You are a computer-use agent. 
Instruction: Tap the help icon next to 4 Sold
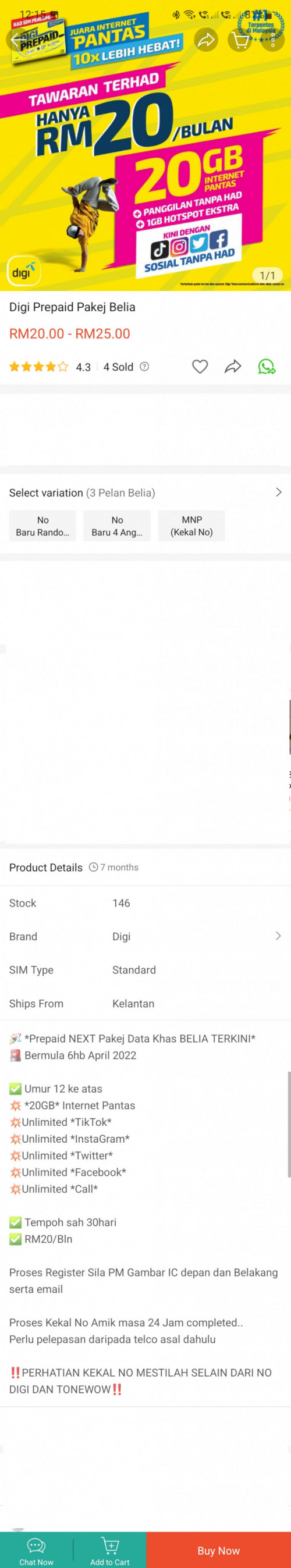pos(144,367)
